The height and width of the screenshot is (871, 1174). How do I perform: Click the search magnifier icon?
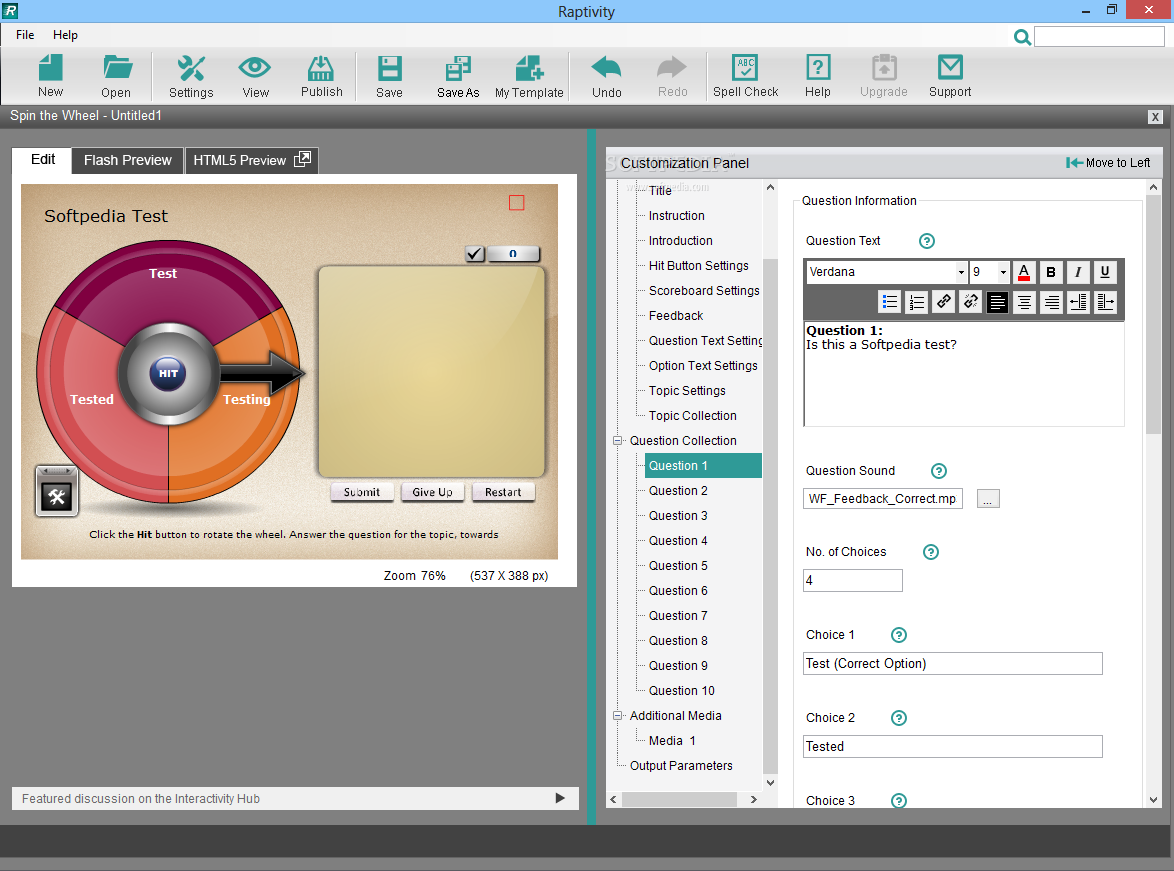pos(1022,37)
